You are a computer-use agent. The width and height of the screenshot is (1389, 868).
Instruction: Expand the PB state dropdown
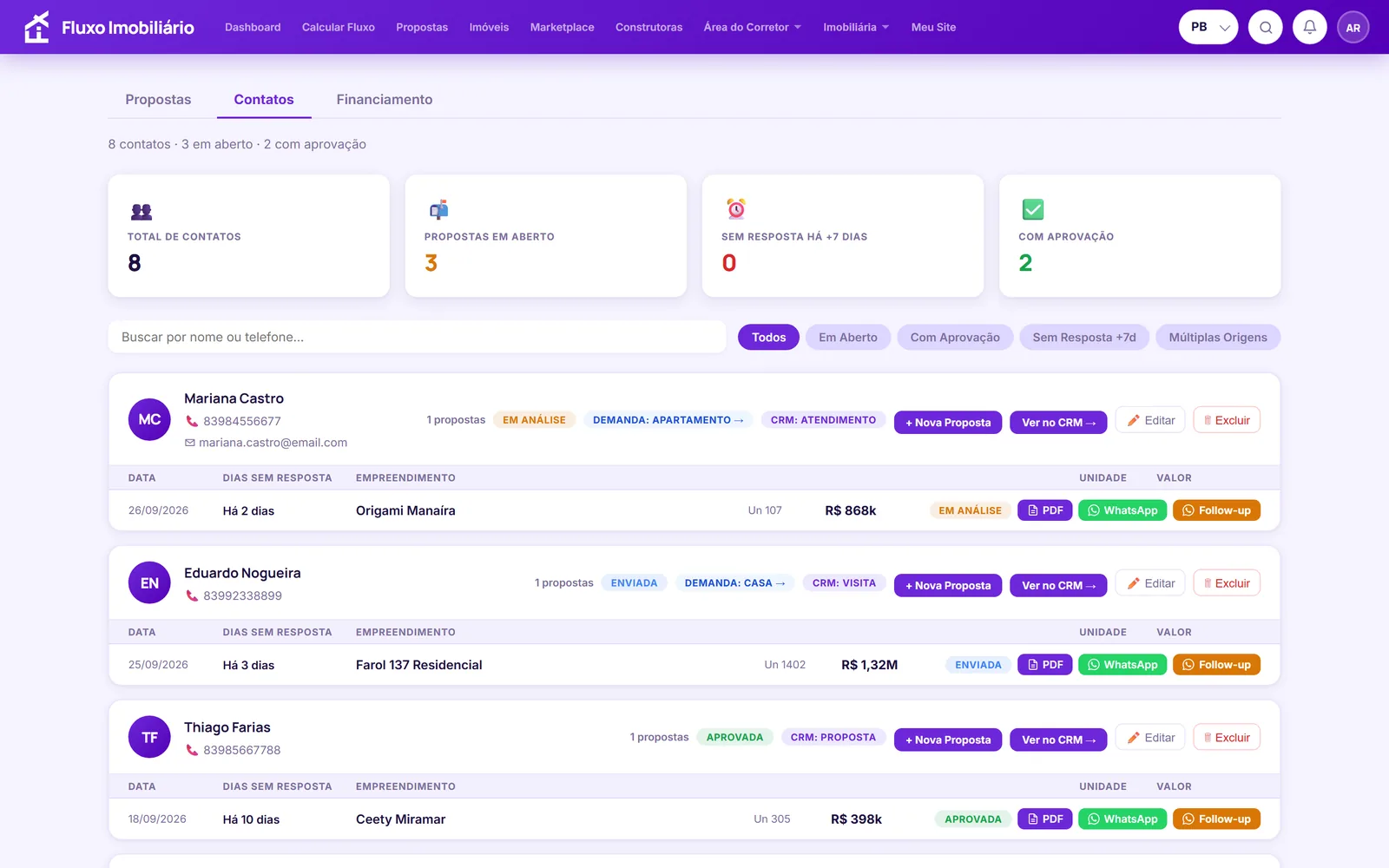coord(1208,27)
